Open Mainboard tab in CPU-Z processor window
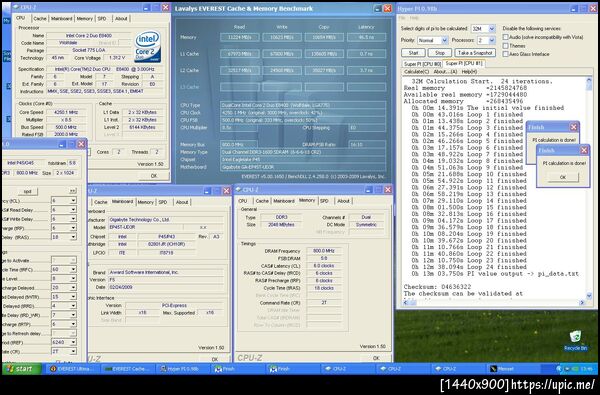Viewport: 600px width, 395px height. (62, 18)
